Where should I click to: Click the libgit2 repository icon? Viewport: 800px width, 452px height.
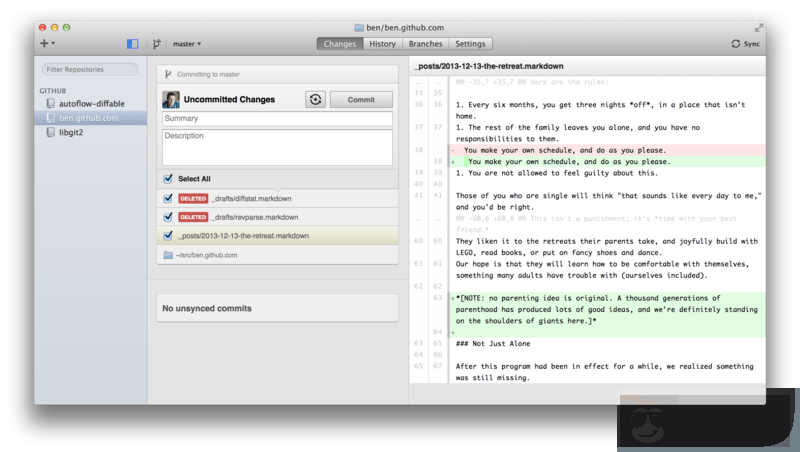pos(50,132)
